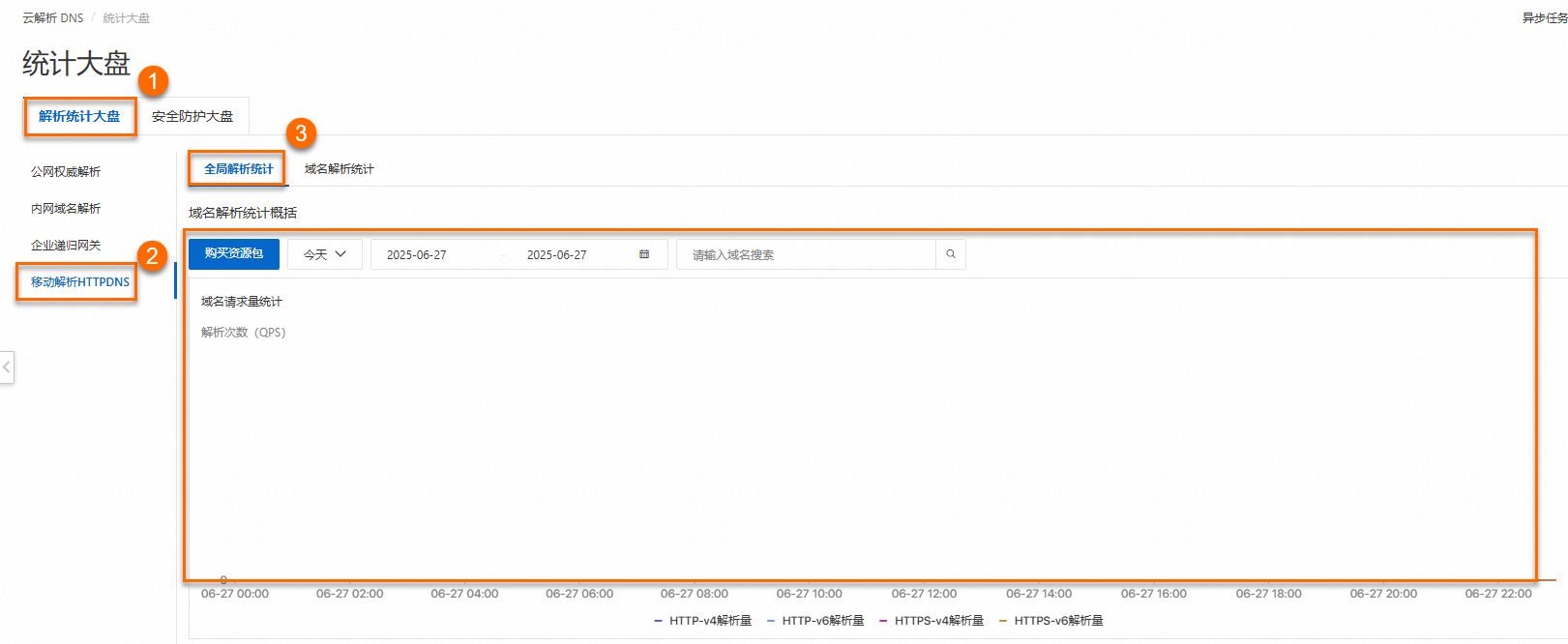1568x644 pixels.
Task: Toggle HTTPS-v6解析量 legend series
Action: [x=1050, y=621]
